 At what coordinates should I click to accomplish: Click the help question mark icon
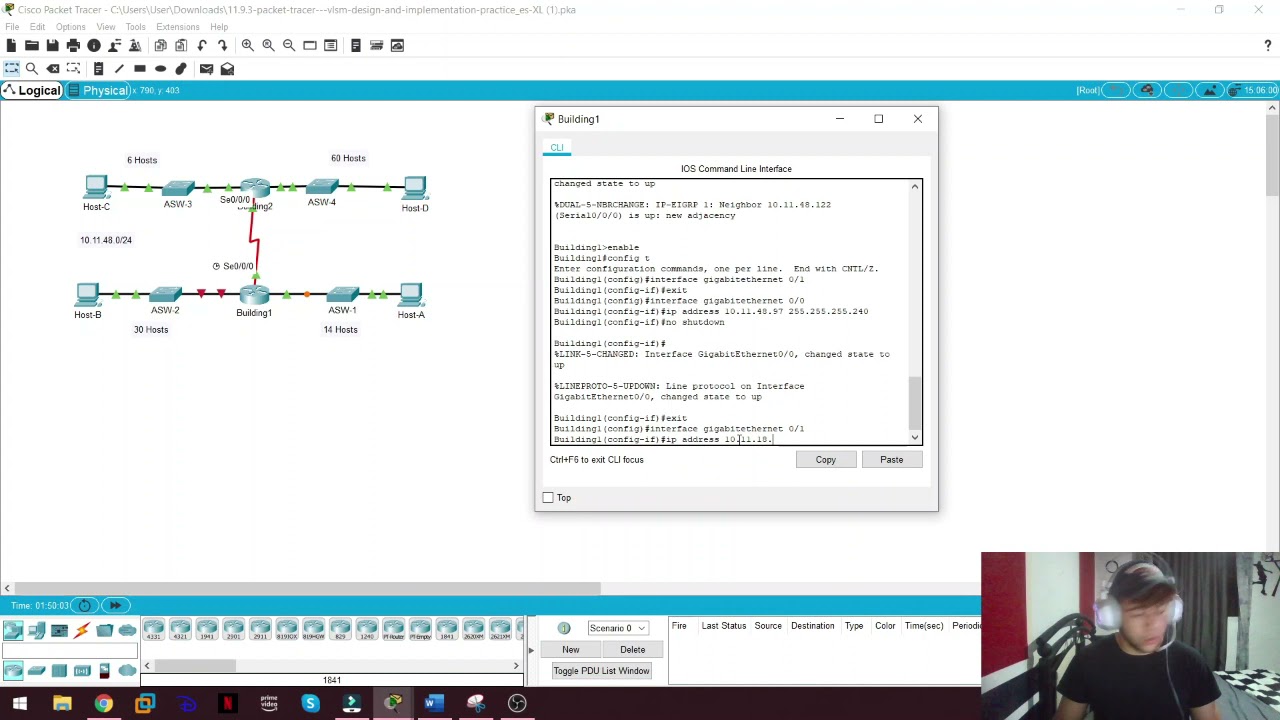1268,45
